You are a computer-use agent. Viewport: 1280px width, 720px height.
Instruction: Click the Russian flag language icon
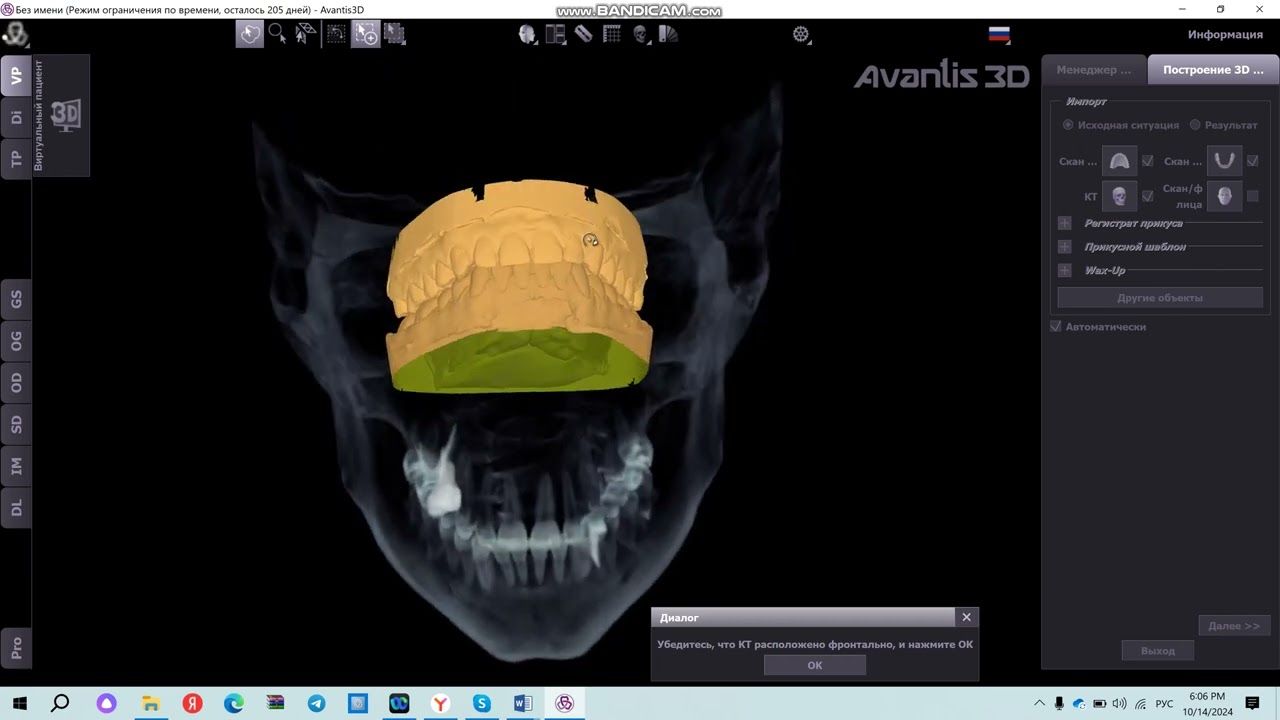pos(999,34)
